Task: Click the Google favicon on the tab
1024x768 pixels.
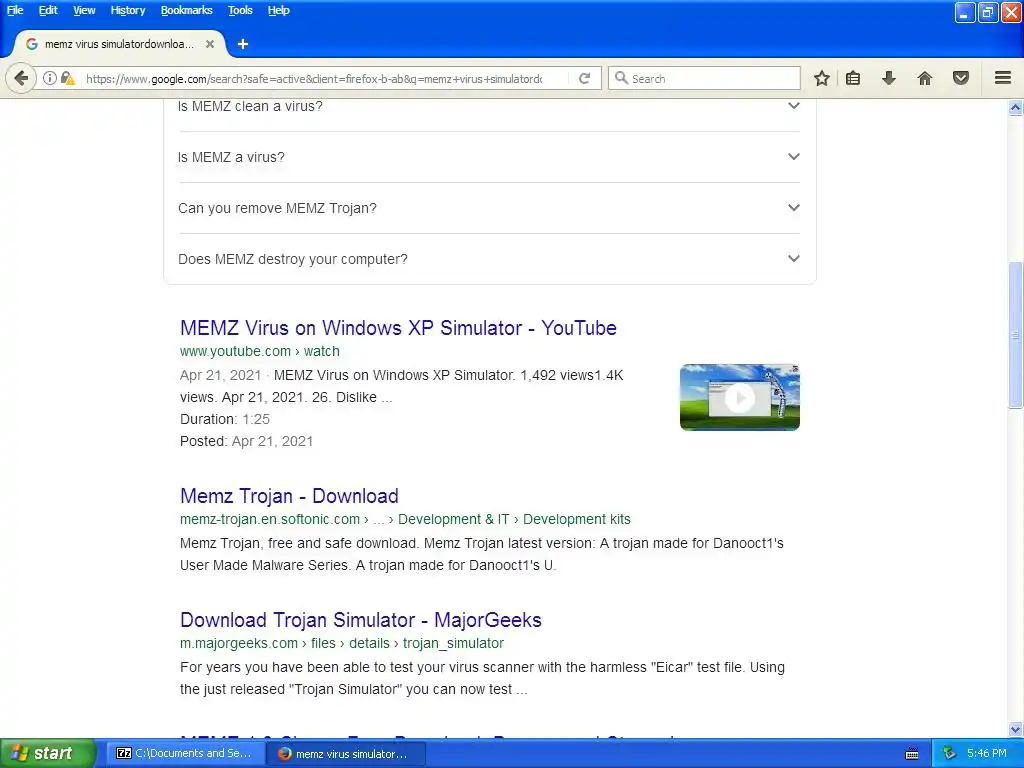Action: (x=31, y=44)
